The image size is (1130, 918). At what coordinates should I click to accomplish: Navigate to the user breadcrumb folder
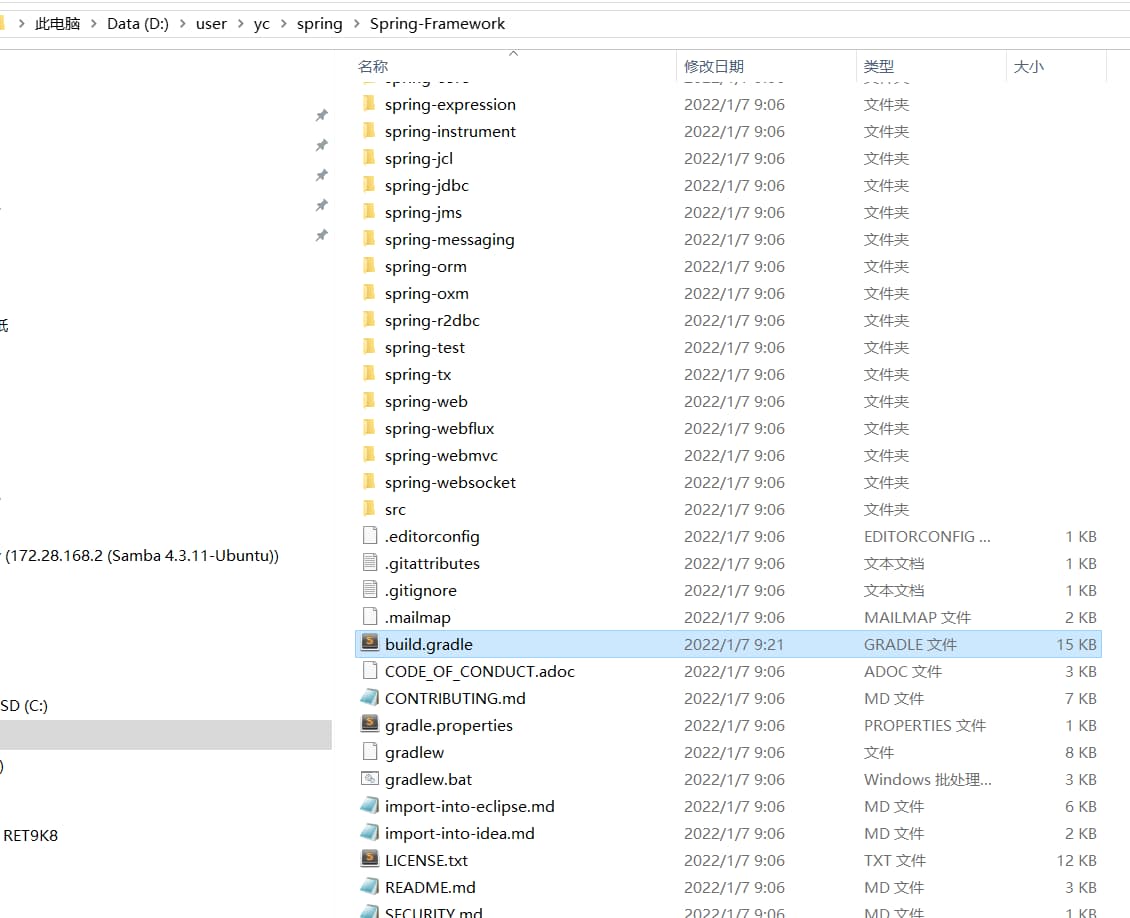click(211, 24)
